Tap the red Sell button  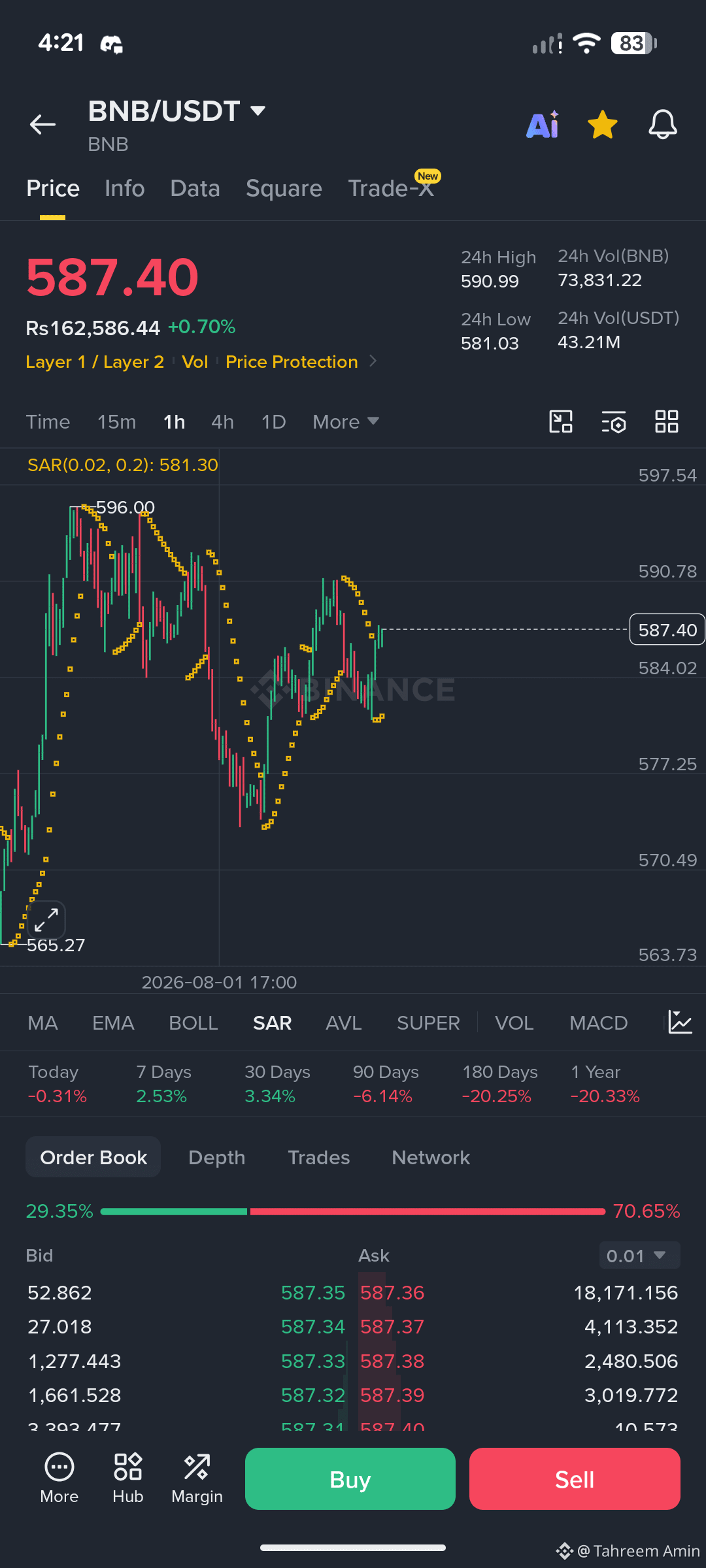click(575, 1478)
